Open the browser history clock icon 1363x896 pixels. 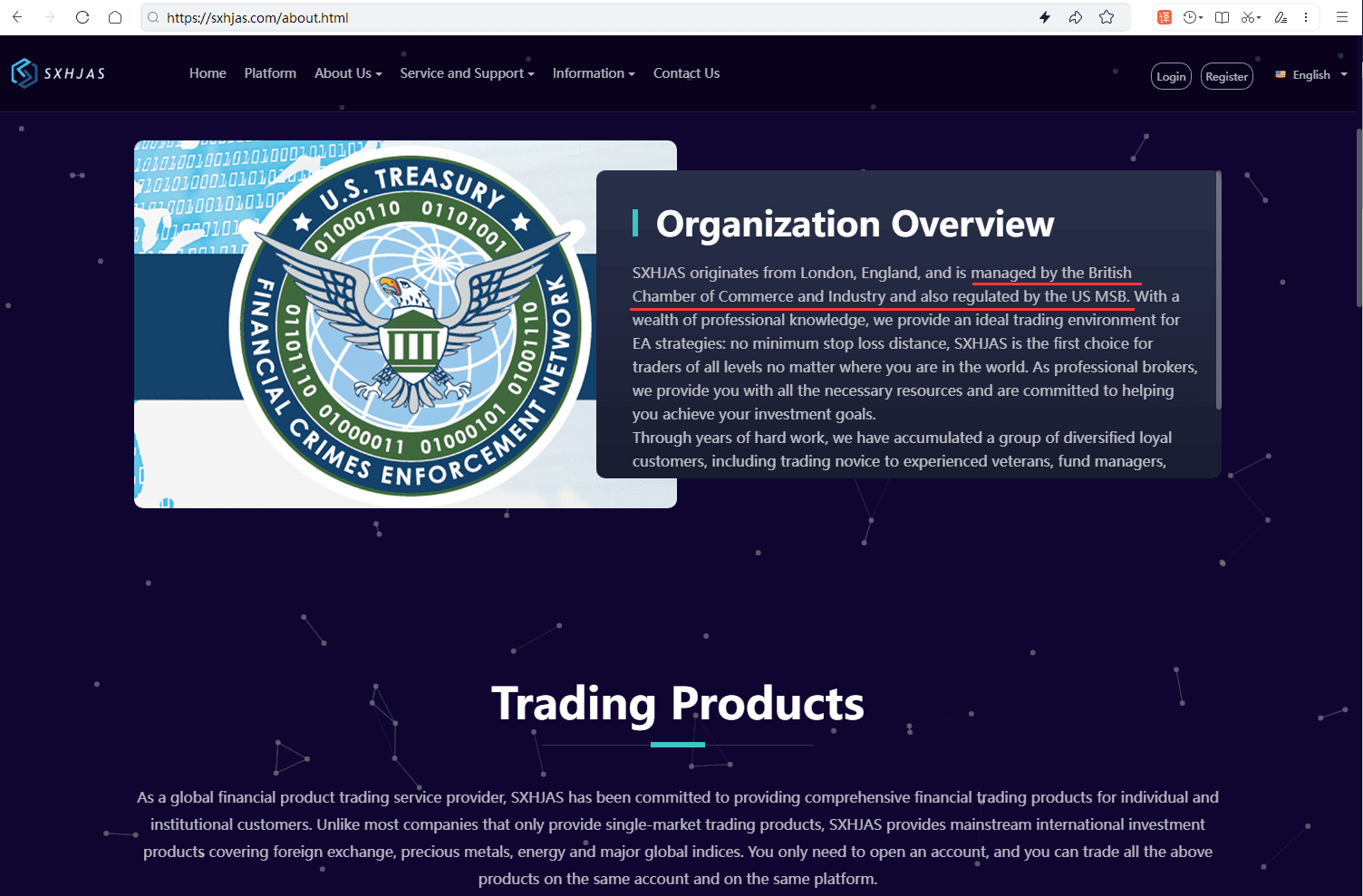[x=1190, y=17]
